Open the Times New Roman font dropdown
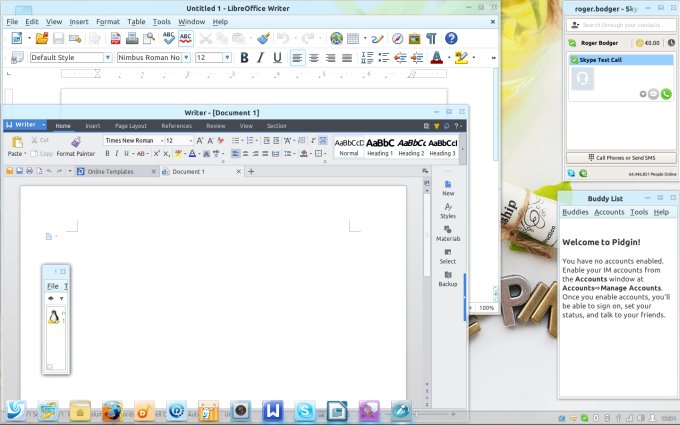This screenshot has height=425, width=680. pyautogui.click(x=158, y=141)
